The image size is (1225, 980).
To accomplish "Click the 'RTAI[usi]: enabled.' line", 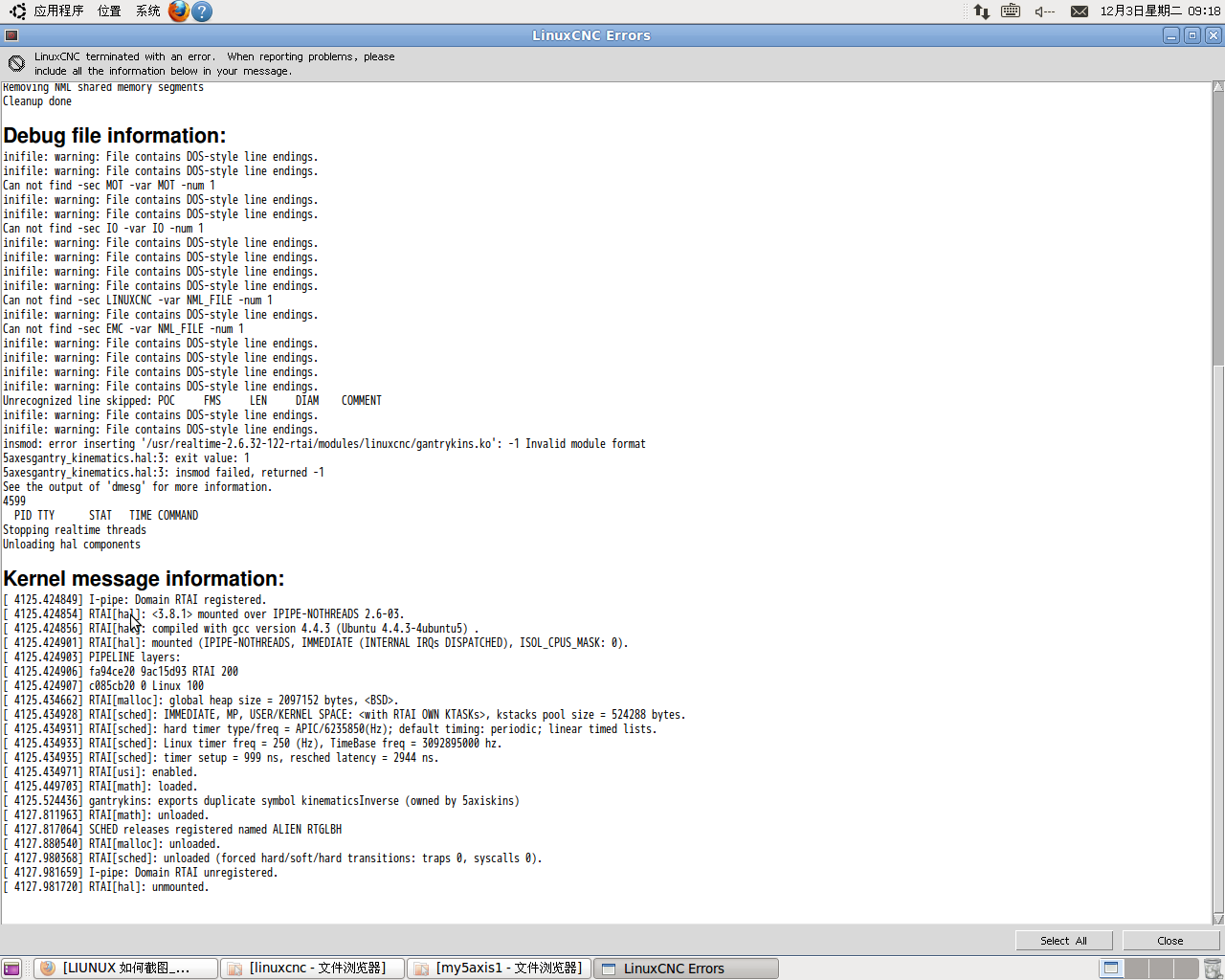I will [x=100, y=772].
